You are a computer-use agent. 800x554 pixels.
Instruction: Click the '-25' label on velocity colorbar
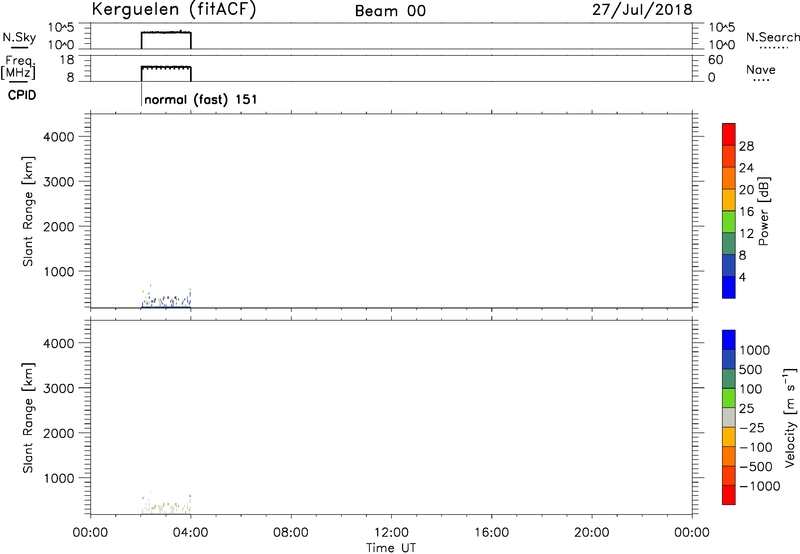[x=751, y=428]
